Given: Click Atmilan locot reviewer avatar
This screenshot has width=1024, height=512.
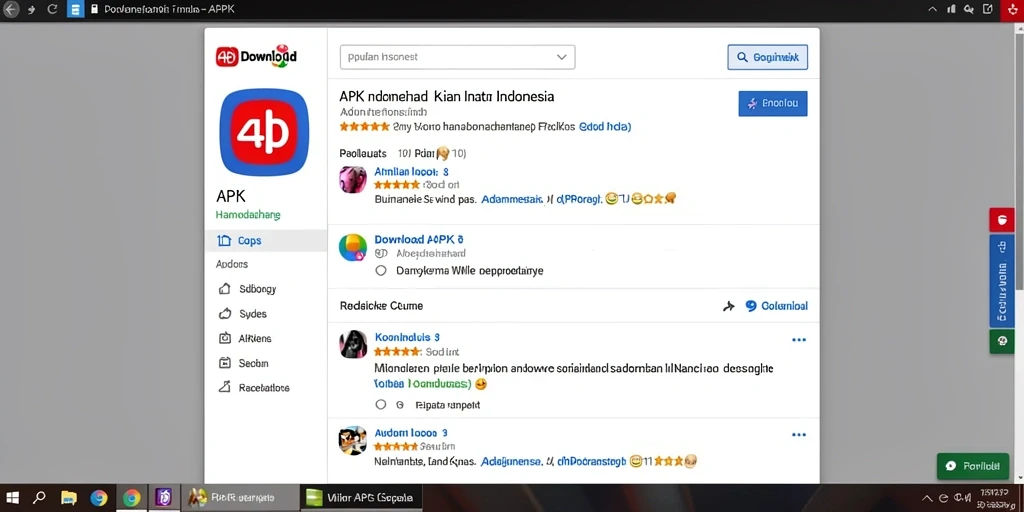Looking at the screenshot, I should pyautogui.click(x=353, y=179).
